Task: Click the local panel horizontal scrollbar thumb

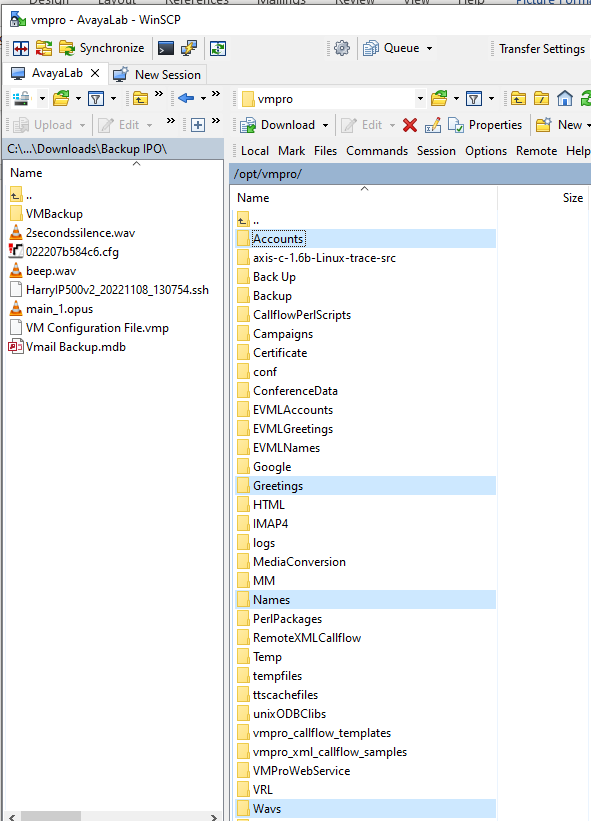Action: [x=51, y=816]
